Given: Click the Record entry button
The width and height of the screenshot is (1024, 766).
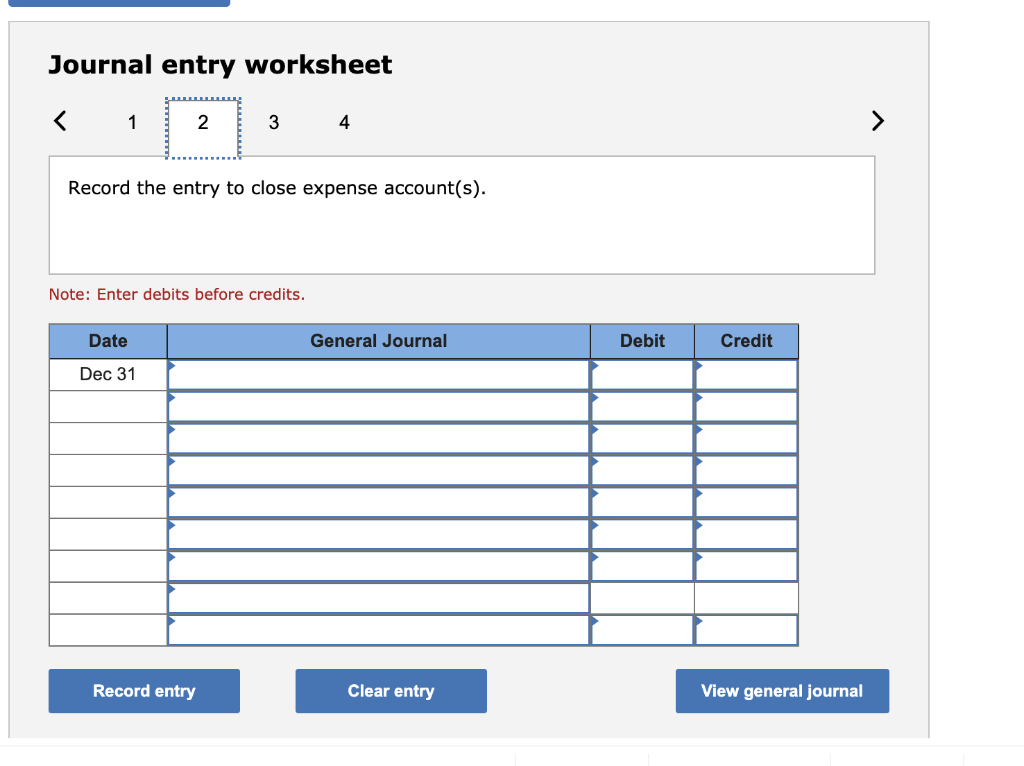Looking at the screenshot, I should [x=144, y=691].
